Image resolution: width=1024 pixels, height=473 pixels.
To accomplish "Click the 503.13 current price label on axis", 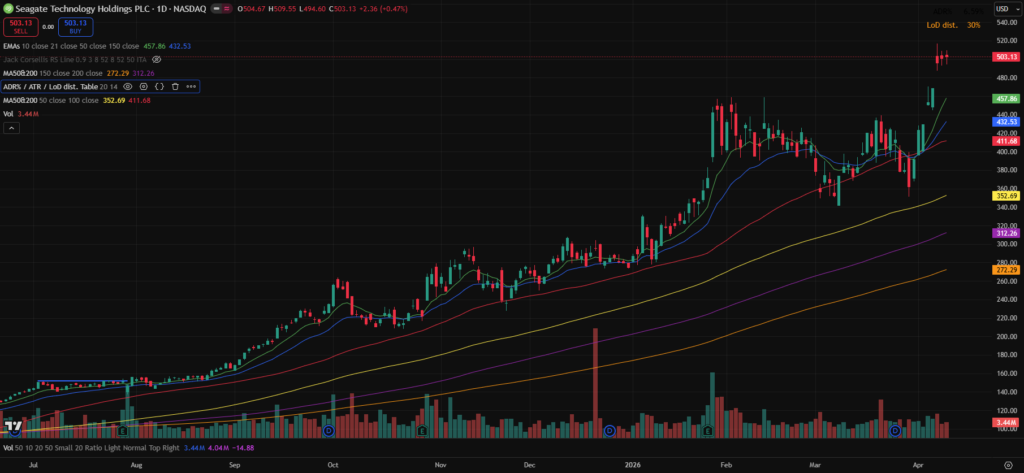I will [1005, 57].
